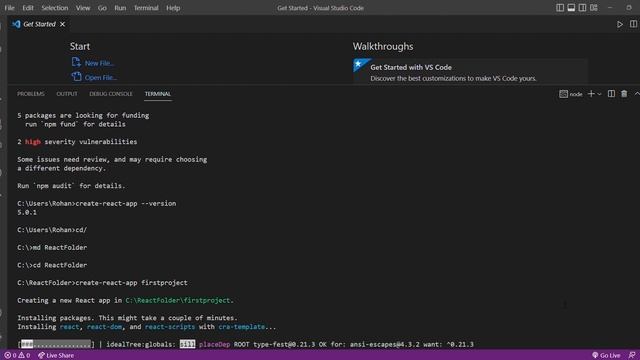Click the green C:\ReactFolder\firstproject path
This screenshot has height=360, width=640.
coord(179,300)
